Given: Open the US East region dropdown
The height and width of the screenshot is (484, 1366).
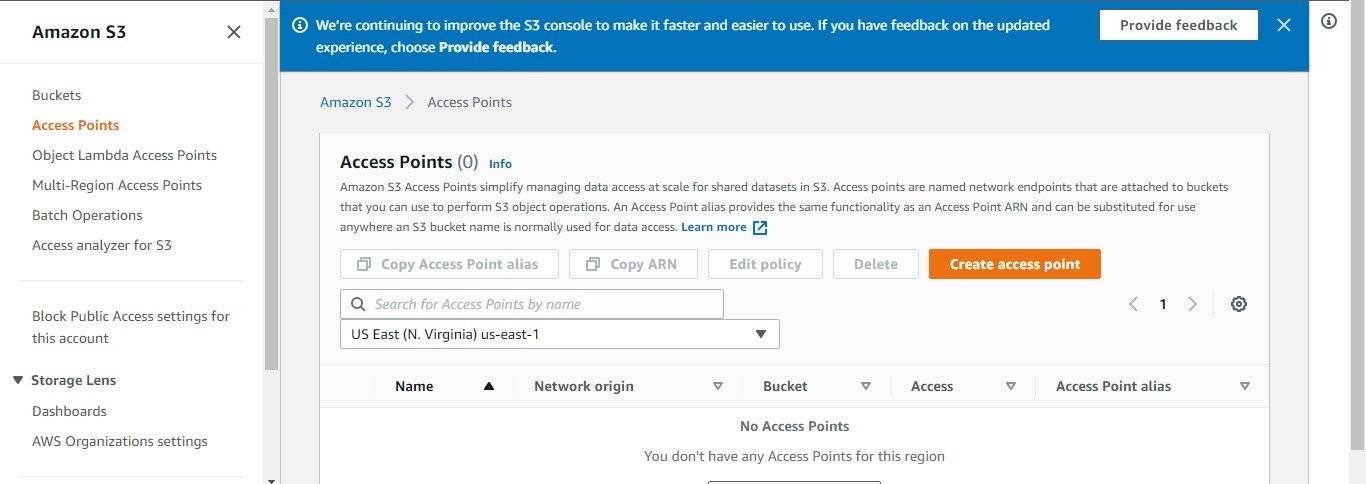Looking at the screenshot, I should 560,334.
